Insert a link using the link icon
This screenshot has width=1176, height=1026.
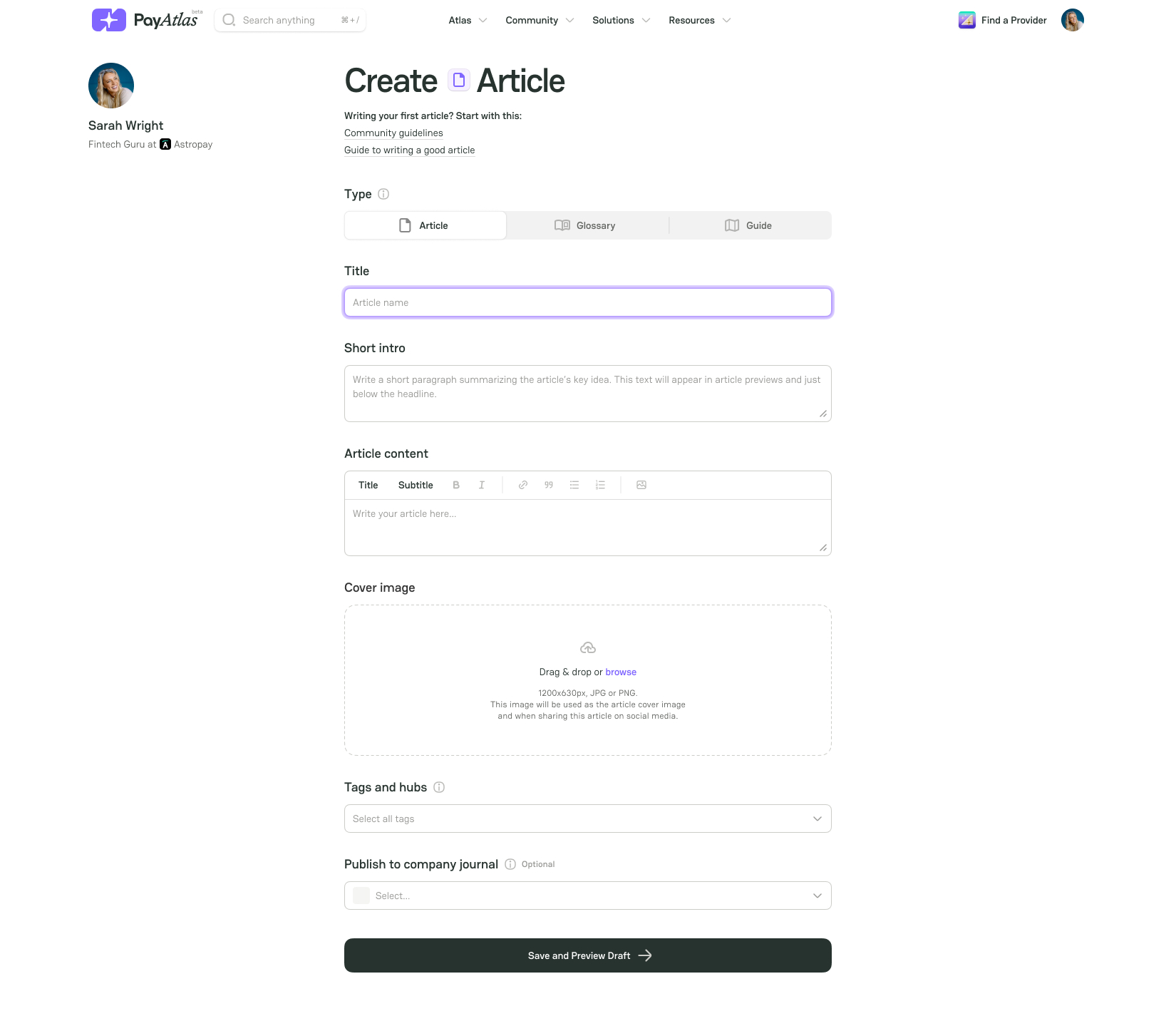[x=523, y=485]
